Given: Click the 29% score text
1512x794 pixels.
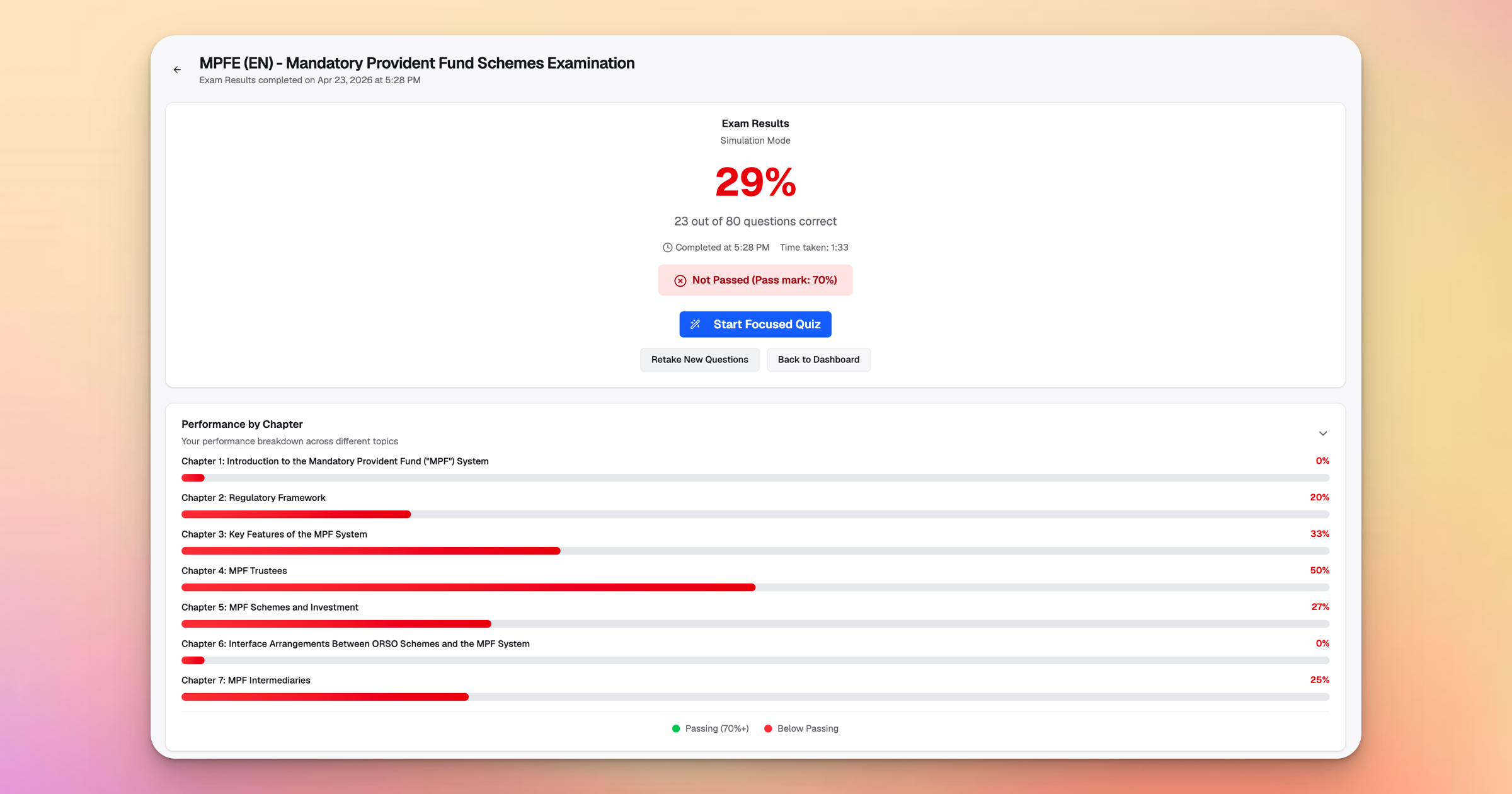Looking at the screenshot, I should pos(755,183).
